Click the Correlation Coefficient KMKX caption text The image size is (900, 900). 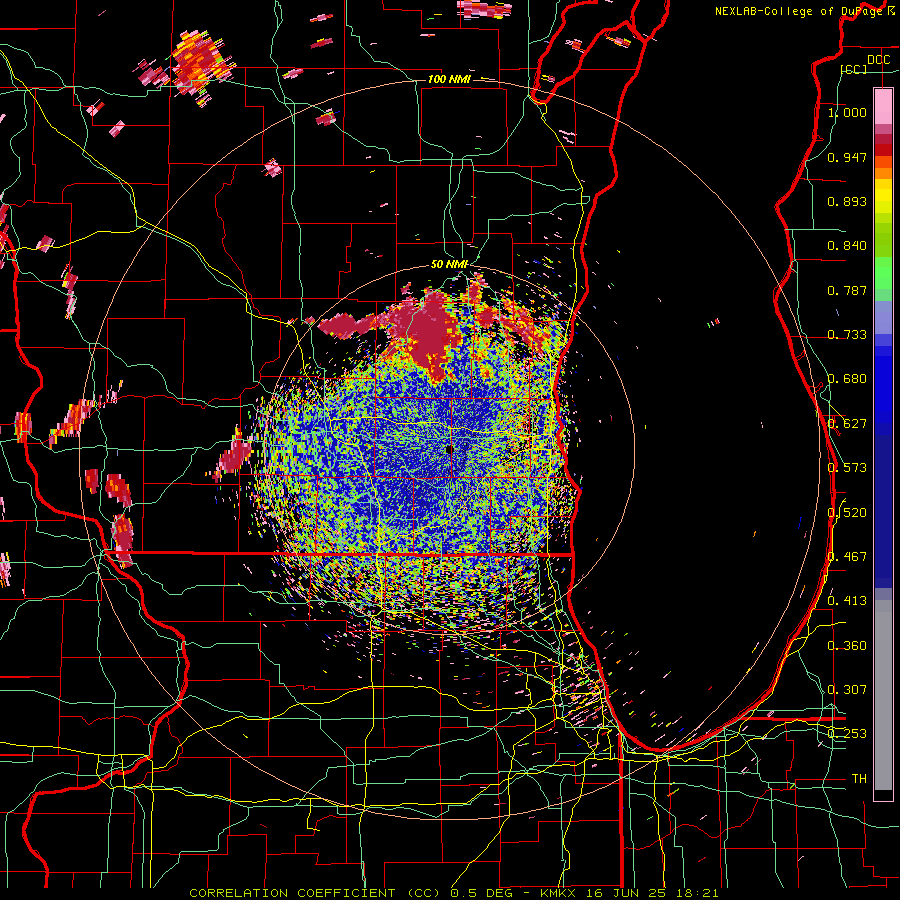click(x=453, y=893)
